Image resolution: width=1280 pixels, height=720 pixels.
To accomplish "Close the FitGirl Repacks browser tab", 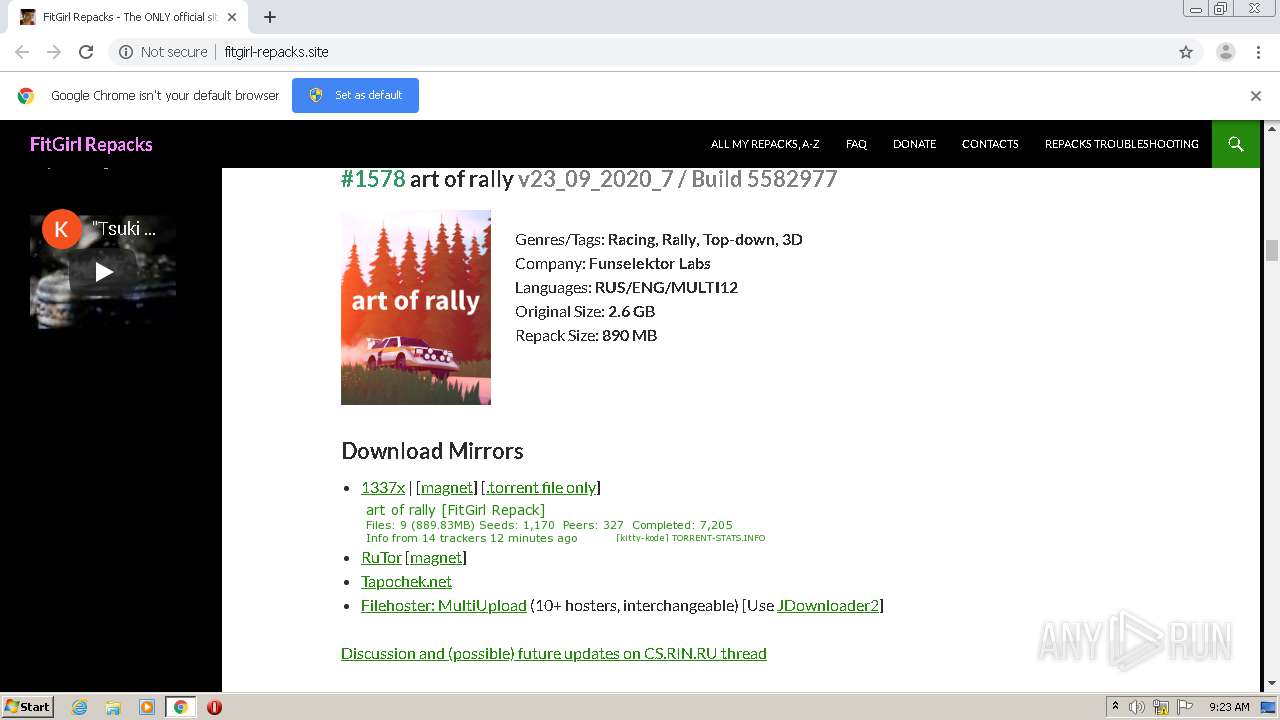I will 232,17.
